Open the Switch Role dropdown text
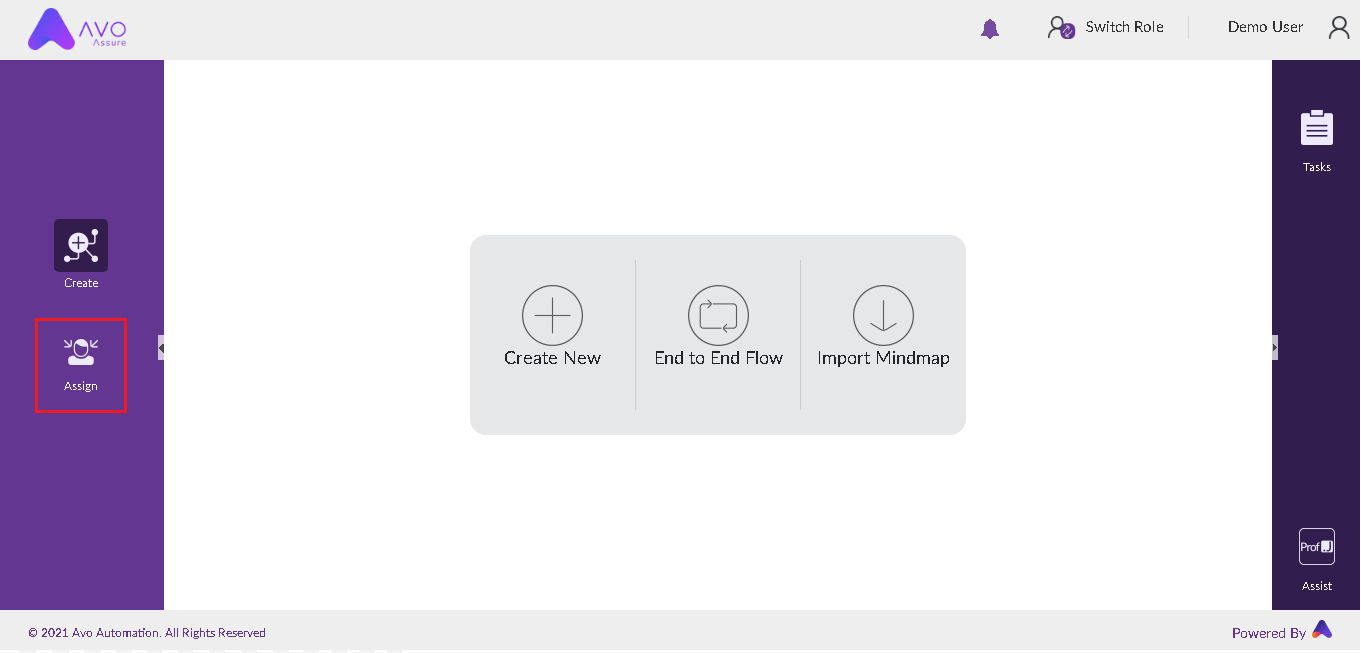The image size is (1361, 653). [x=1124, y=28]
